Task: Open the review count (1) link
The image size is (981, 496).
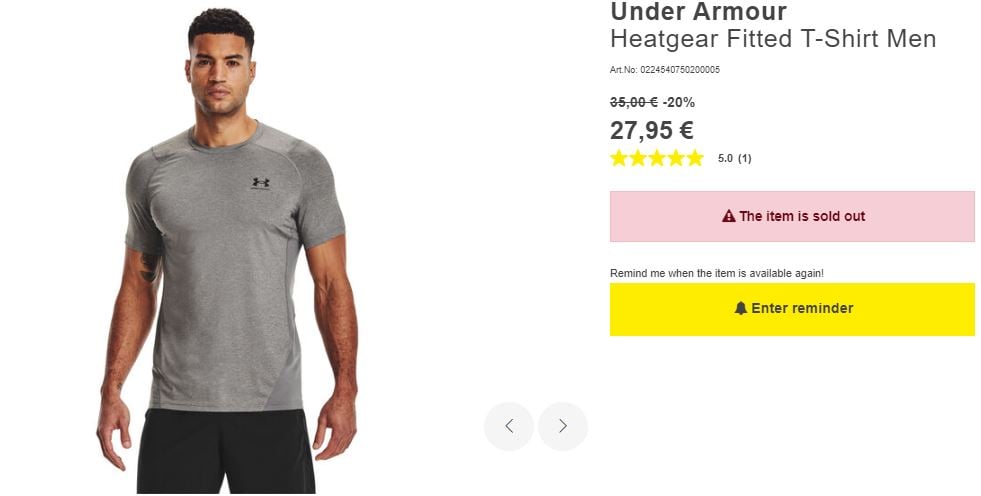Action: [745, 158]
